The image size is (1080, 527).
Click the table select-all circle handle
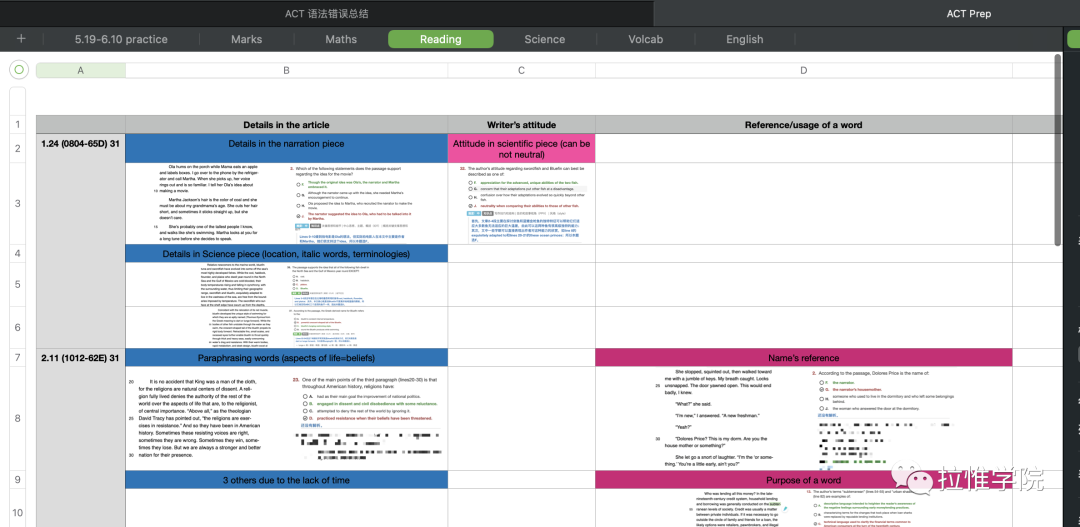tap(18, 70)
